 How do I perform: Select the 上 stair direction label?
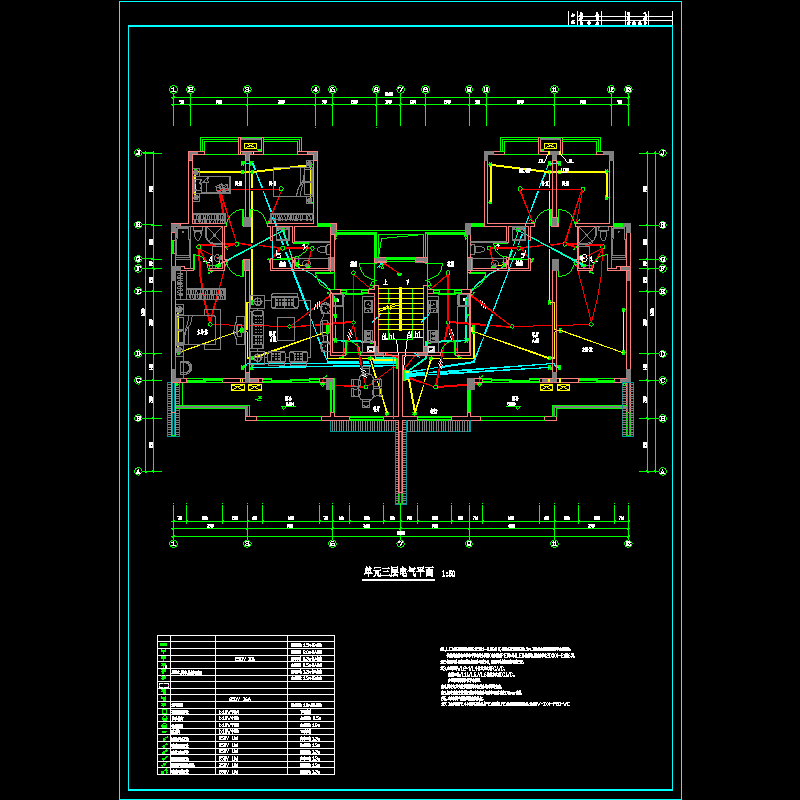click(x=385, y=282)
